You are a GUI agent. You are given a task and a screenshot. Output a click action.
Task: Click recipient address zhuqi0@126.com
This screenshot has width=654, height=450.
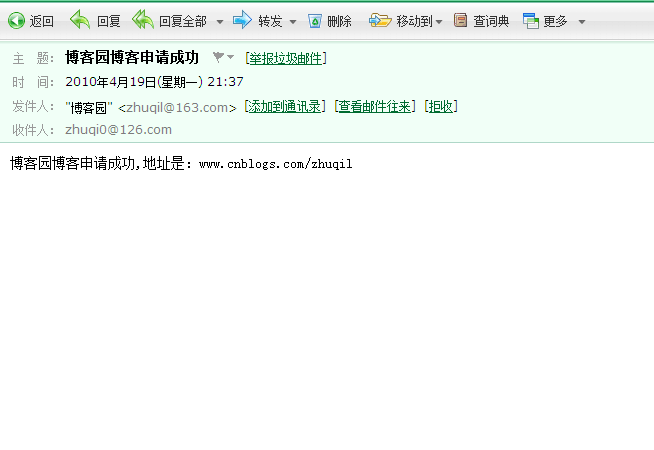tap(118, 130)
